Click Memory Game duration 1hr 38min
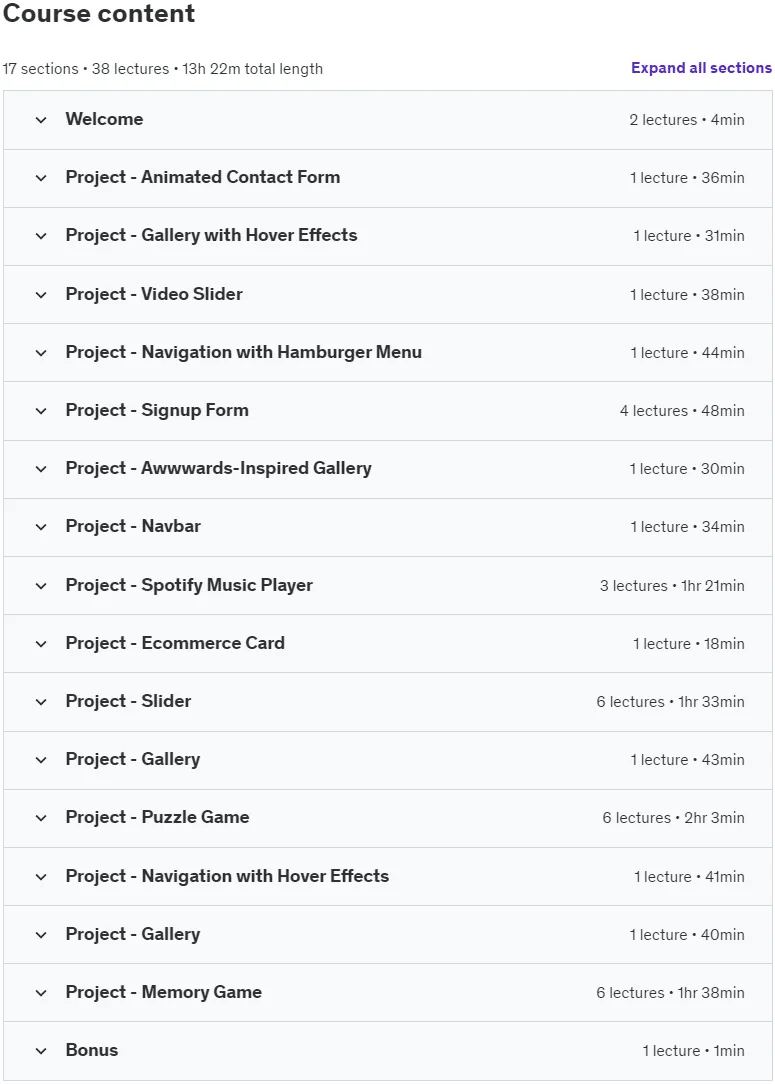 [711, 993]
